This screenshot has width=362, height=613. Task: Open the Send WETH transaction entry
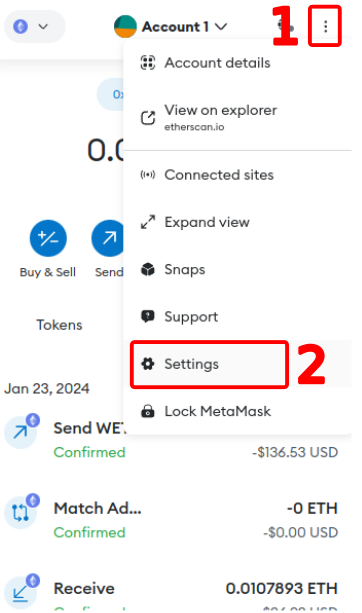[171, 440]
